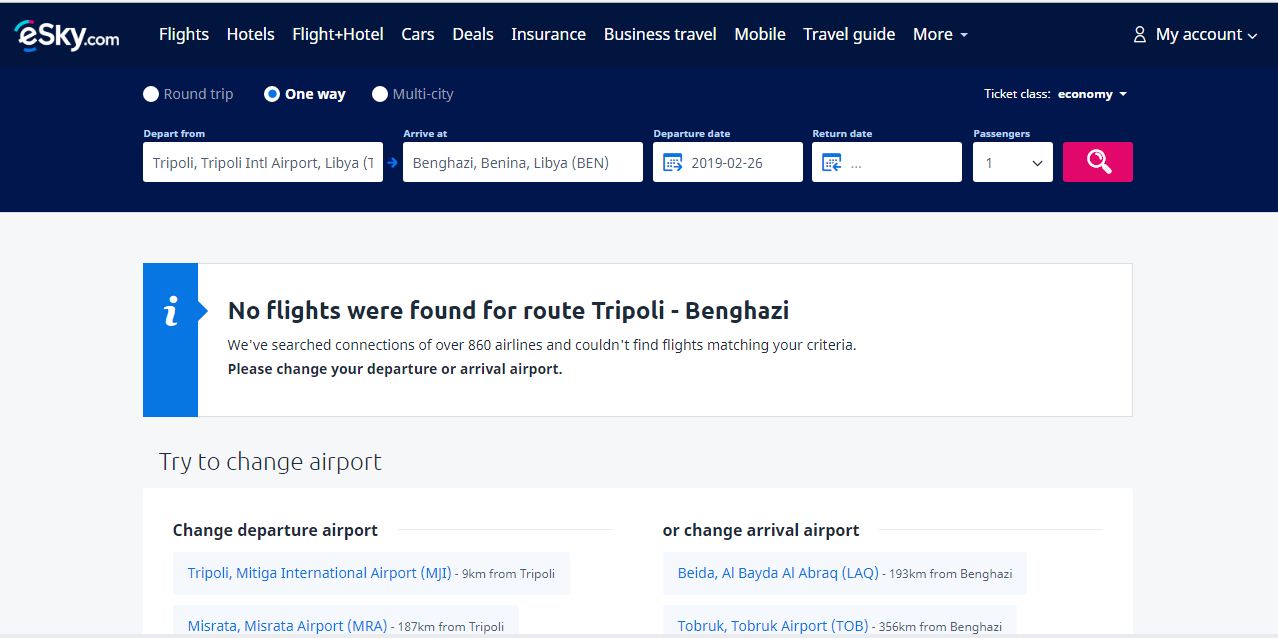Viewport: 1278px width, 638px height.
Task: Click the departure date calendar icon
Action: [672, 162]
